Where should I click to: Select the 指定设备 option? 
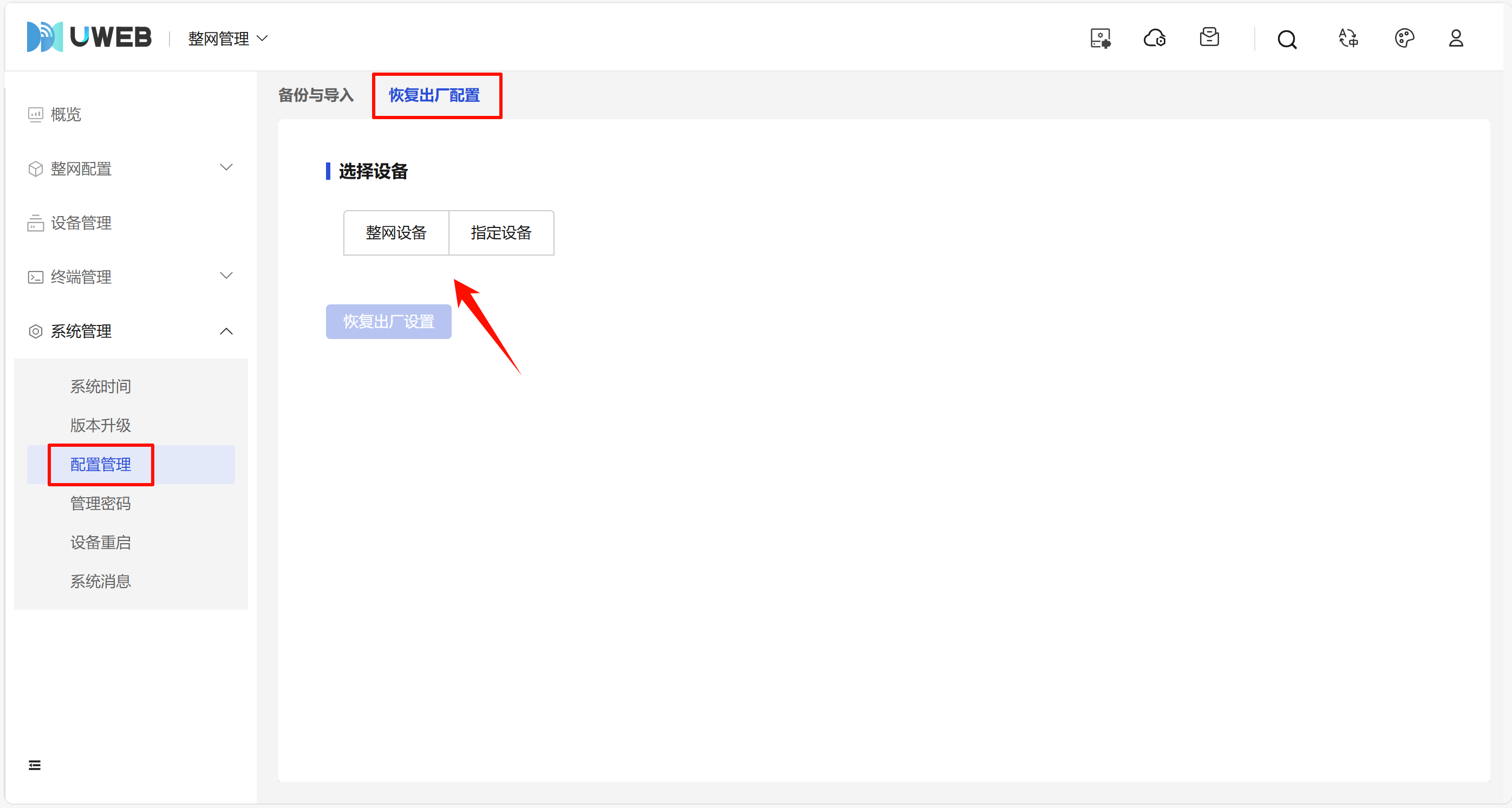pyautogui.click(x=501, y=233)
